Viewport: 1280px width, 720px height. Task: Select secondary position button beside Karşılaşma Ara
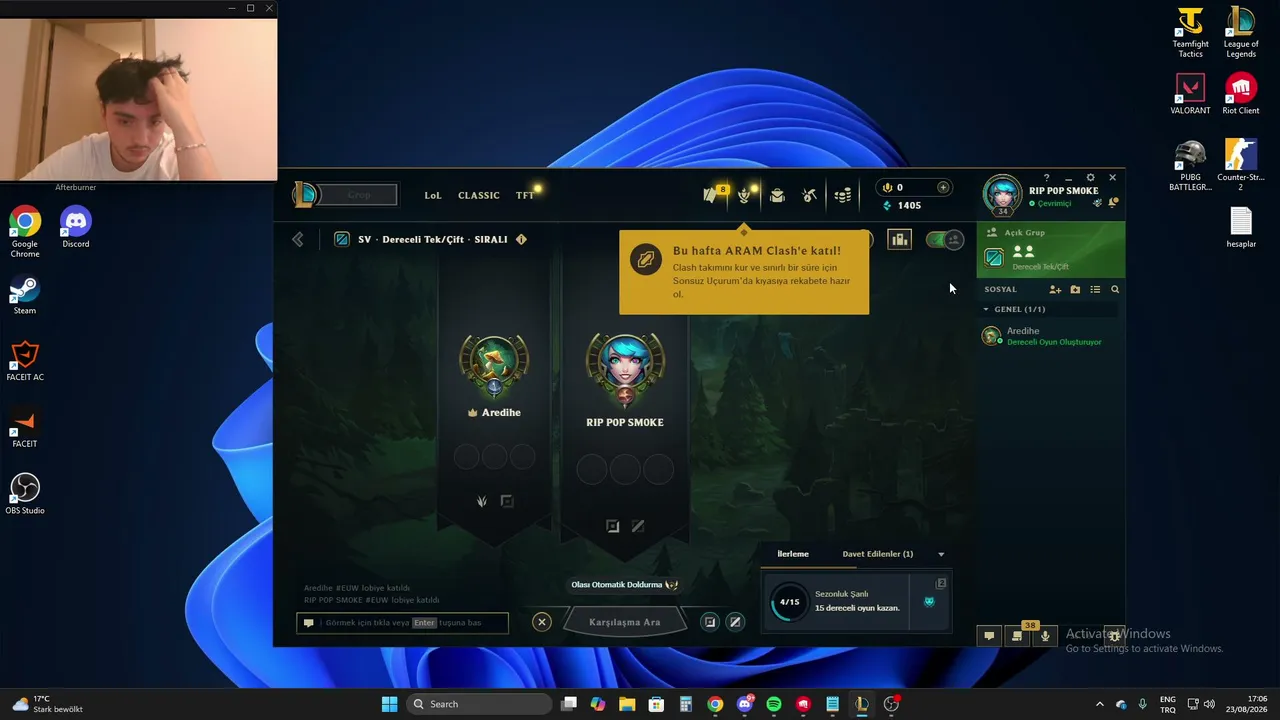tap(735, 622)
